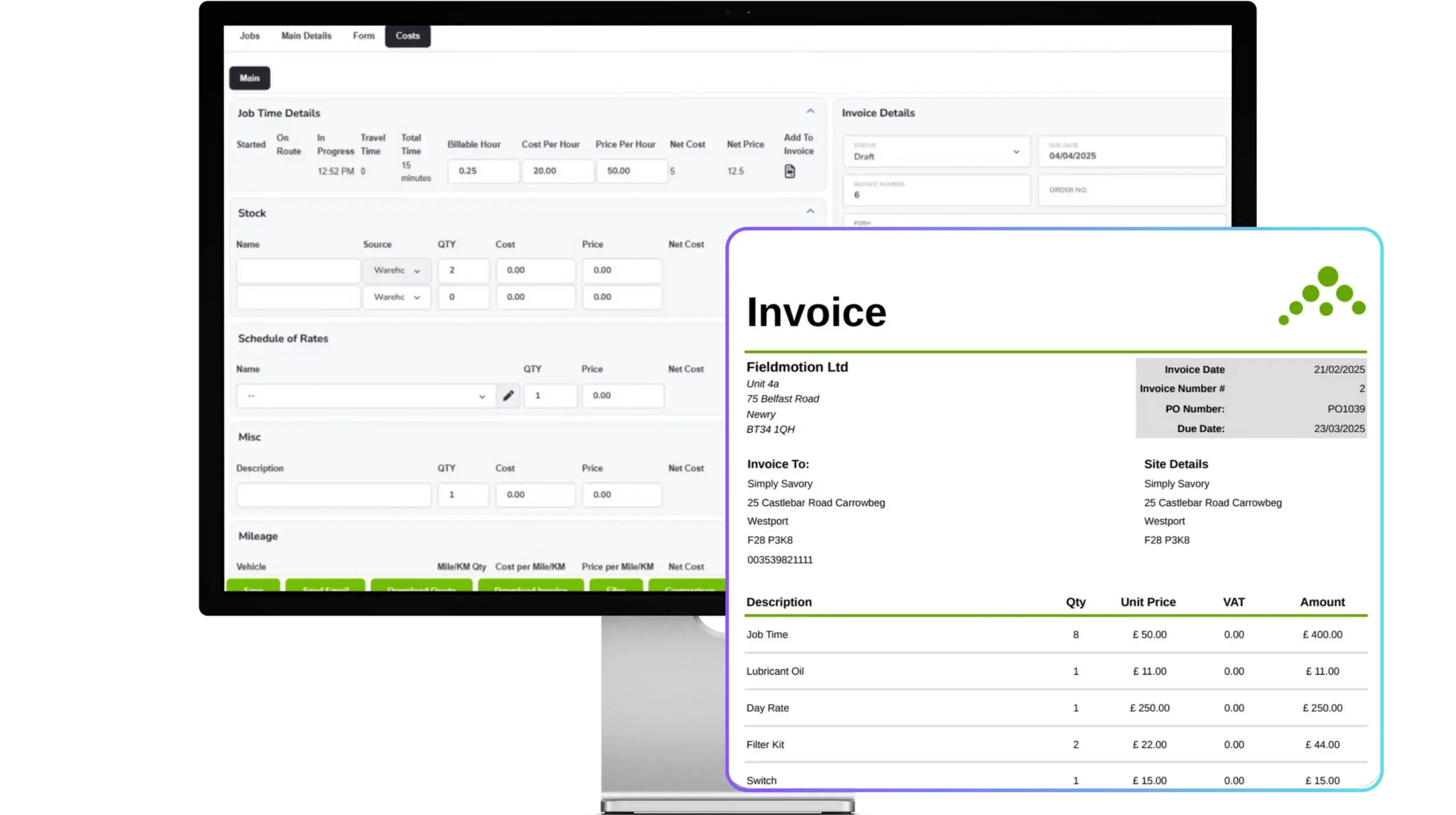Collapse the Job Time Details section
1456x815 pixels.
pyautogui.click(x=810, y=111)
